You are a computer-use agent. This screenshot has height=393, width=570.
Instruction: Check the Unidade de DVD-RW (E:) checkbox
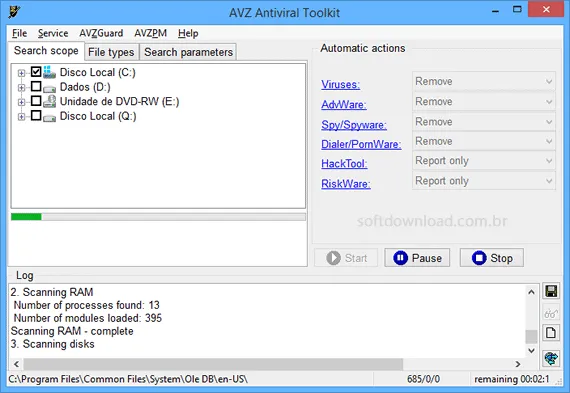click(36, 101)
